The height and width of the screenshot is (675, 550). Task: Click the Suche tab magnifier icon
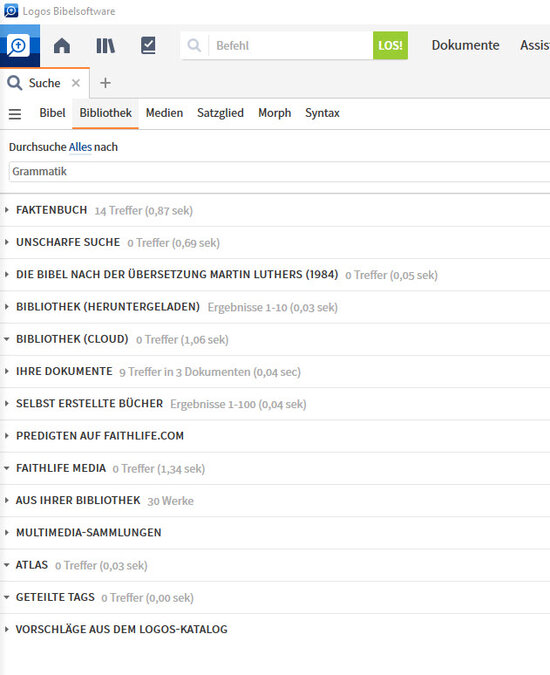15,83
